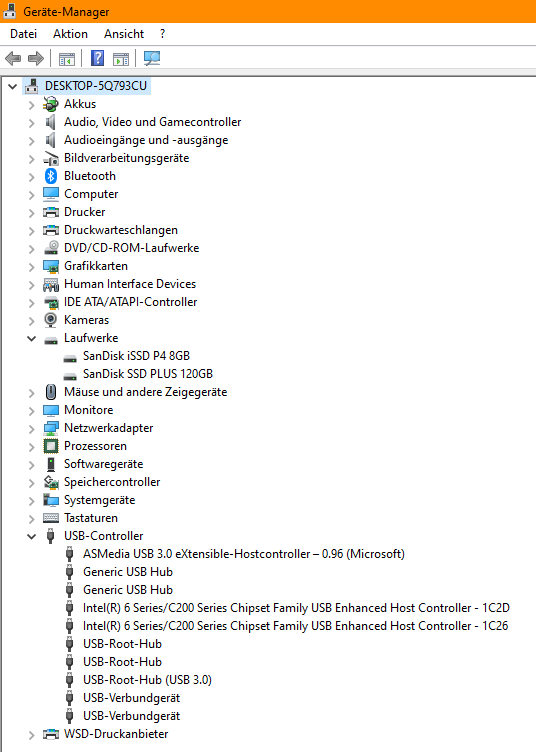536x752 pixels.
Task: Expand the Computer category
Action: (32, 195)
